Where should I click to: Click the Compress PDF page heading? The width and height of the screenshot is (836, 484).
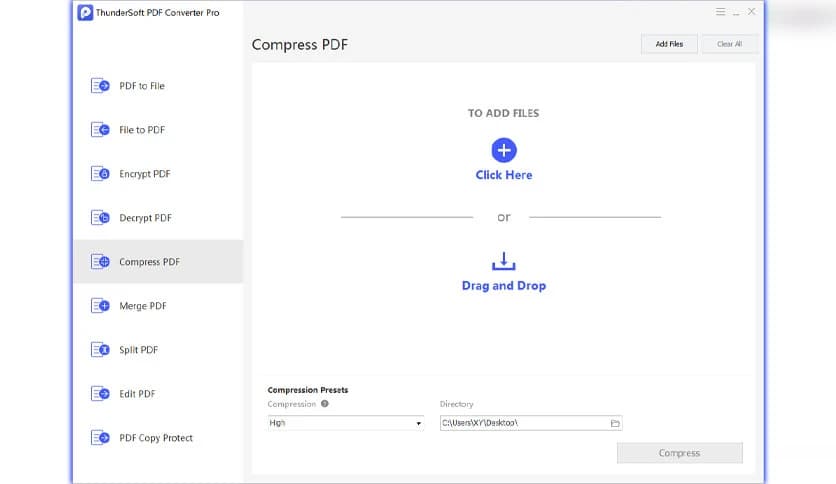[300, 44]
